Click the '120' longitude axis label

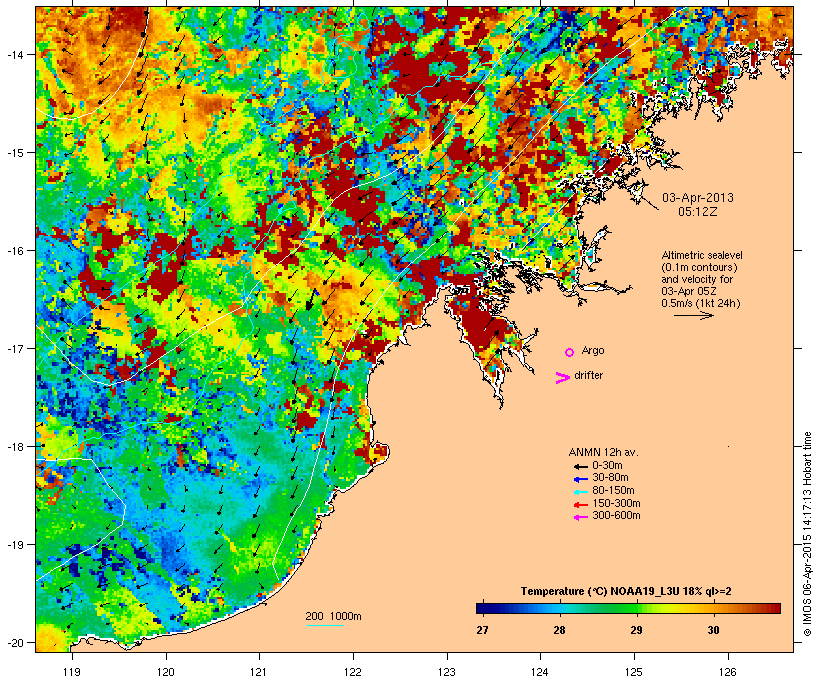(166, 672)
